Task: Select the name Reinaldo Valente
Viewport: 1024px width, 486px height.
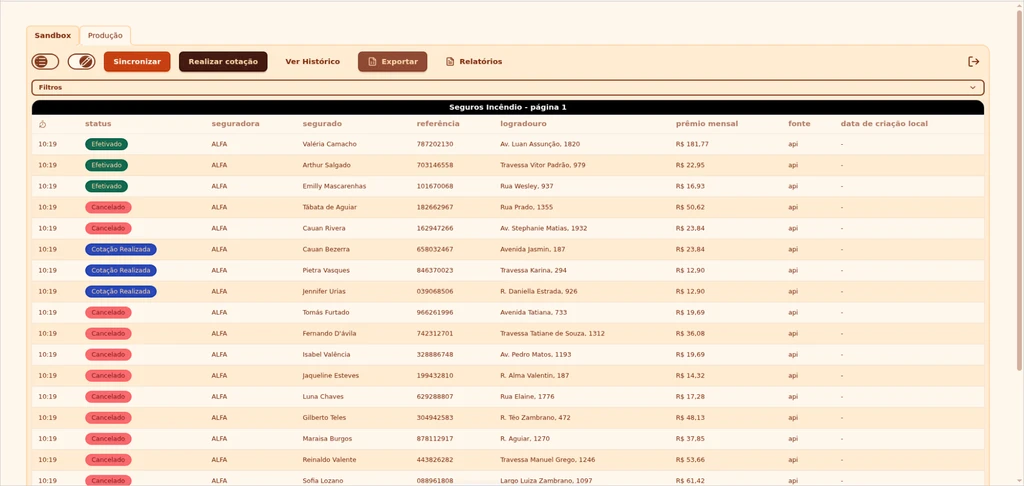Action: (330, 459)
